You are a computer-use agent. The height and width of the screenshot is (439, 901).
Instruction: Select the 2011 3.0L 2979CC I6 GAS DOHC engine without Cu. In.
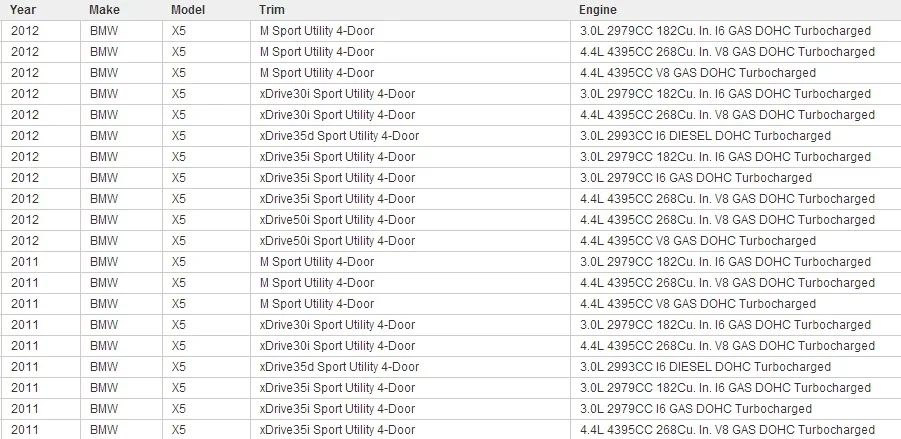[736, 409]
